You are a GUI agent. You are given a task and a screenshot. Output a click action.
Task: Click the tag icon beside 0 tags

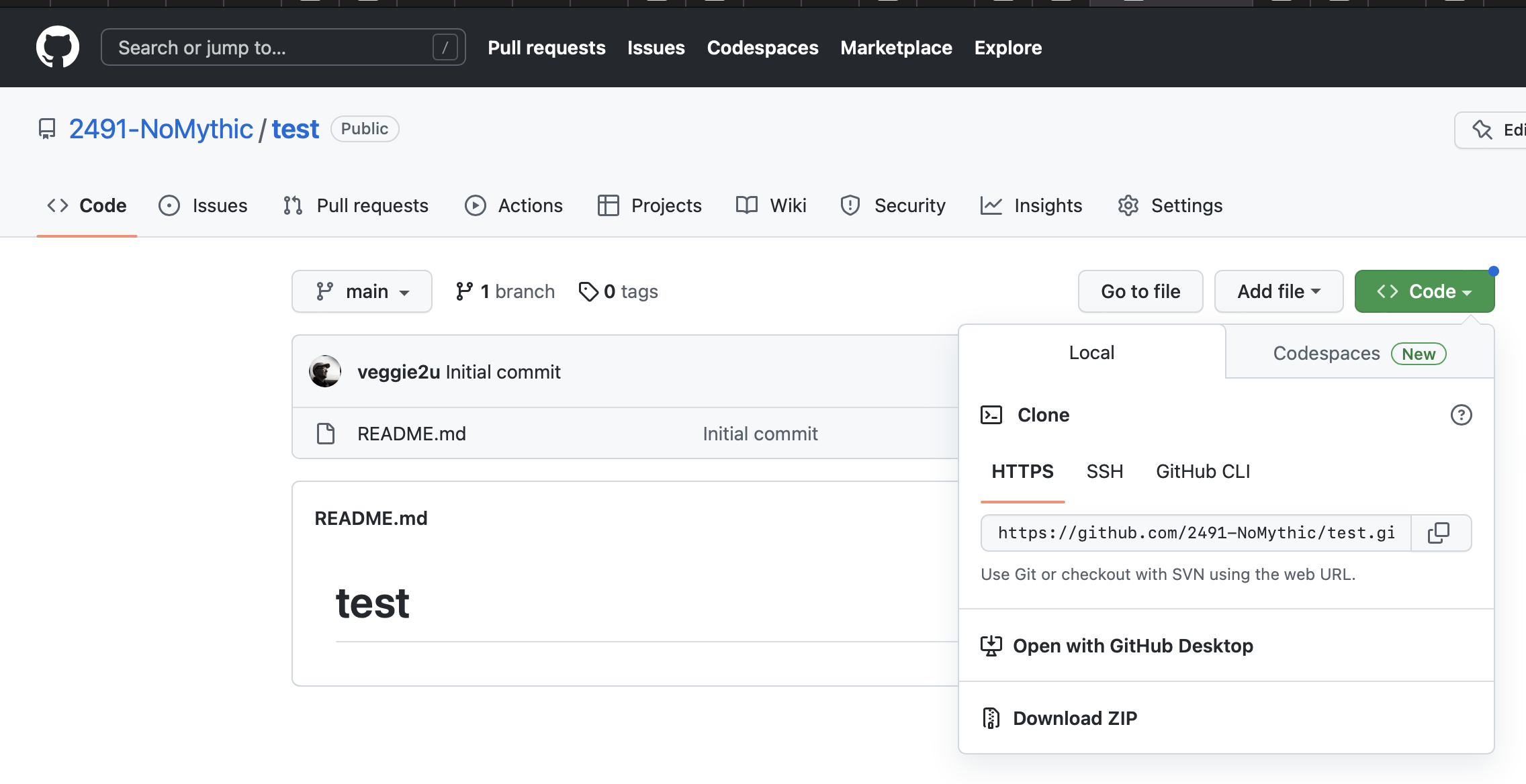click(588, 291)
